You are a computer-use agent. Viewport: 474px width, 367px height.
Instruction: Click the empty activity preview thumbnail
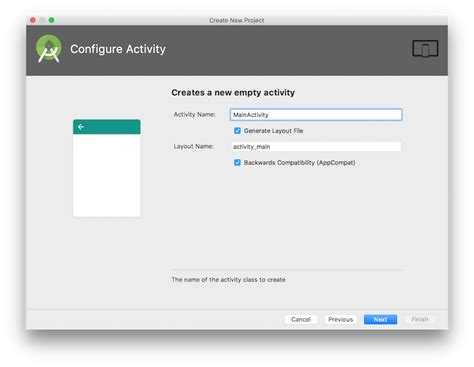coord(107,168)
